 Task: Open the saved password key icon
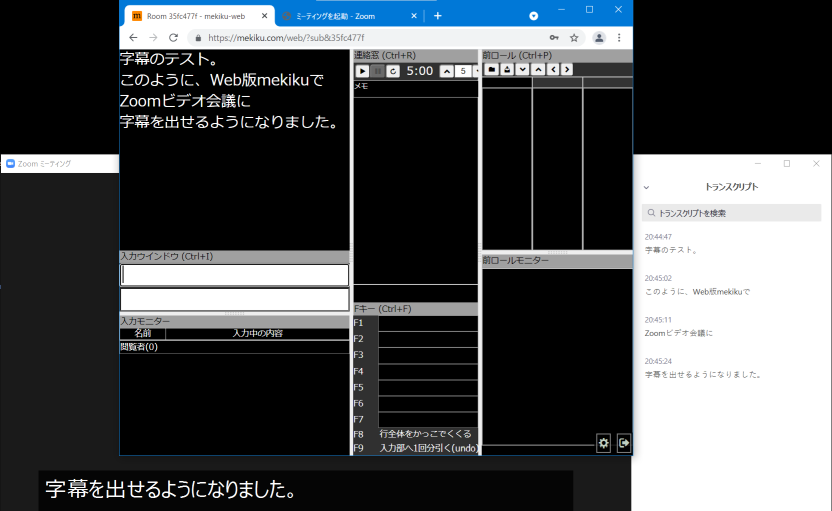coord(554,38)
